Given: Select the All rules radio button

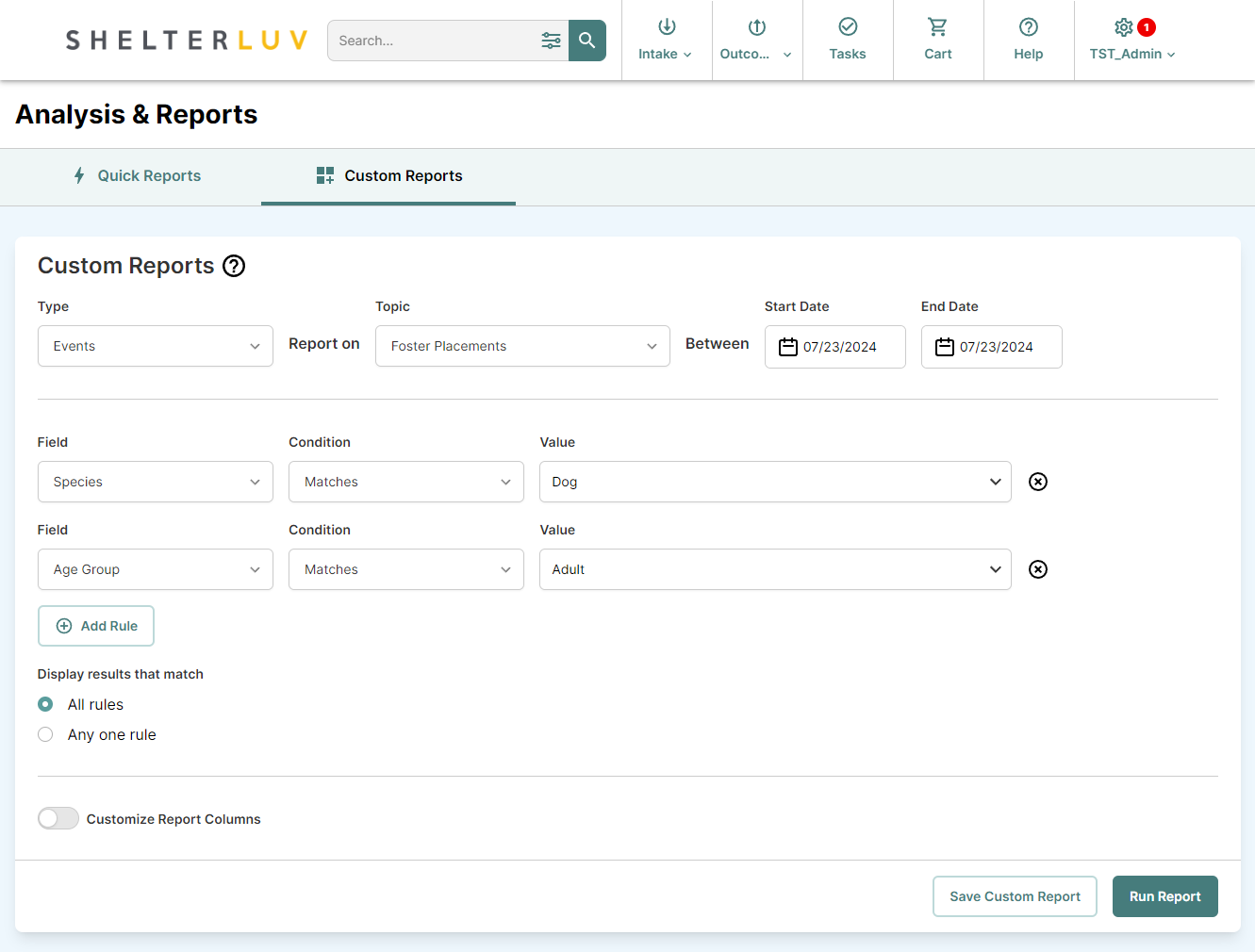Looking at the screenshot, I should [45, 704].
